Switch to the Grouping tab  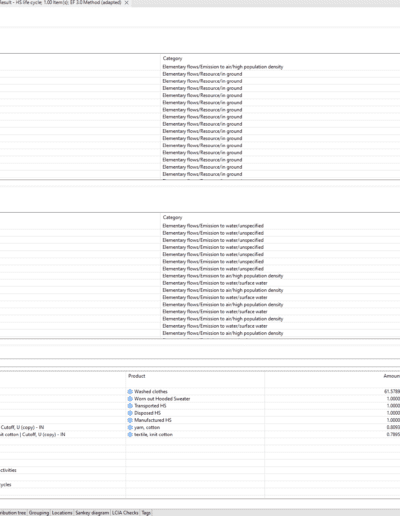click(x=39, y=513)
